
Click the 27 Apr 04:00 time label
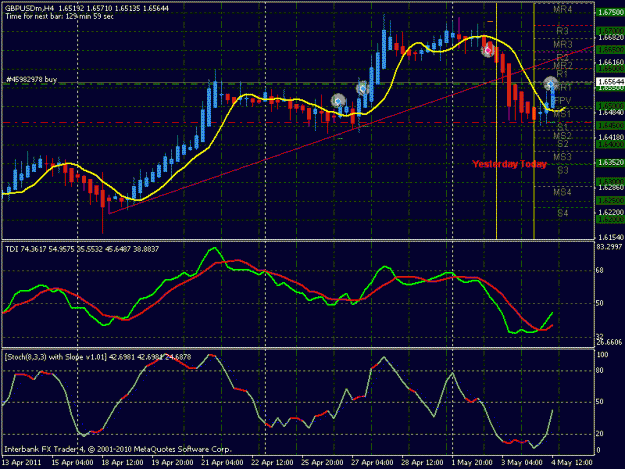[372, 463]
